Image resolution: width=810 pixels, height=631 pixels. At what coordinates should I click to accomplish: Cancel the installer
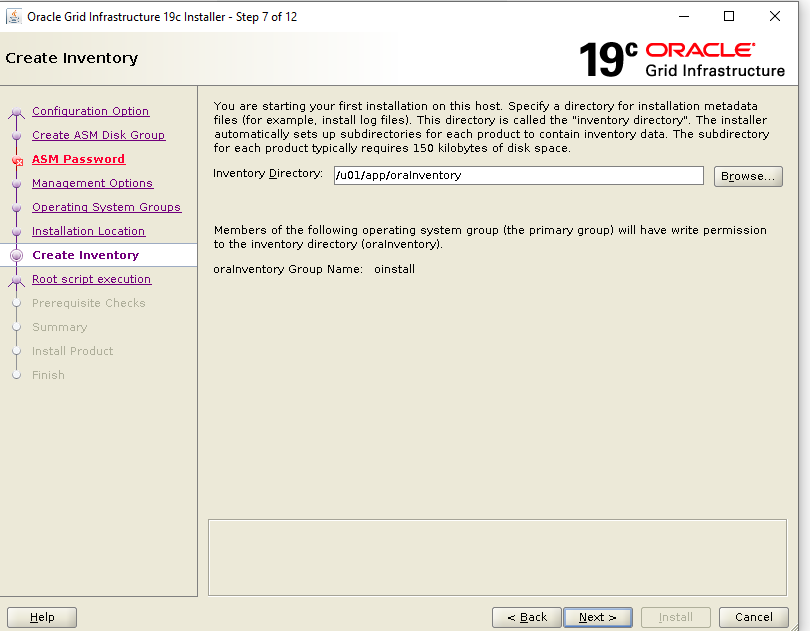pyautogui.click(x=754, y=617)
